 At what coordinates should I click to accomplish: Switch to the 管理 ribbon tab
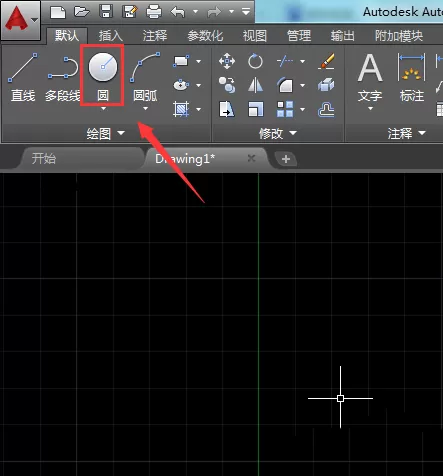(299, 36)
